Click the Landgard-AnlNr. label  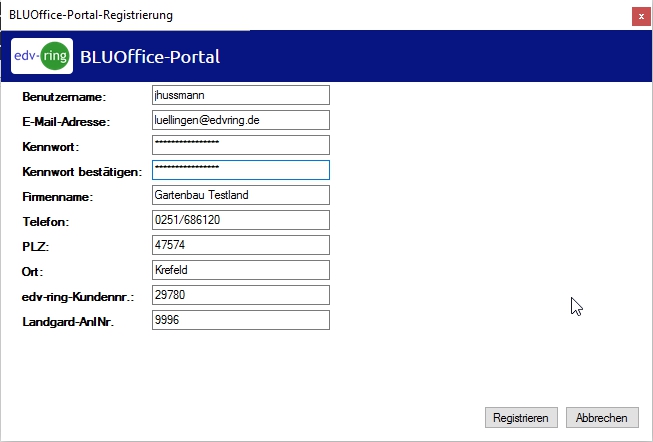click(x=68, y=322)
